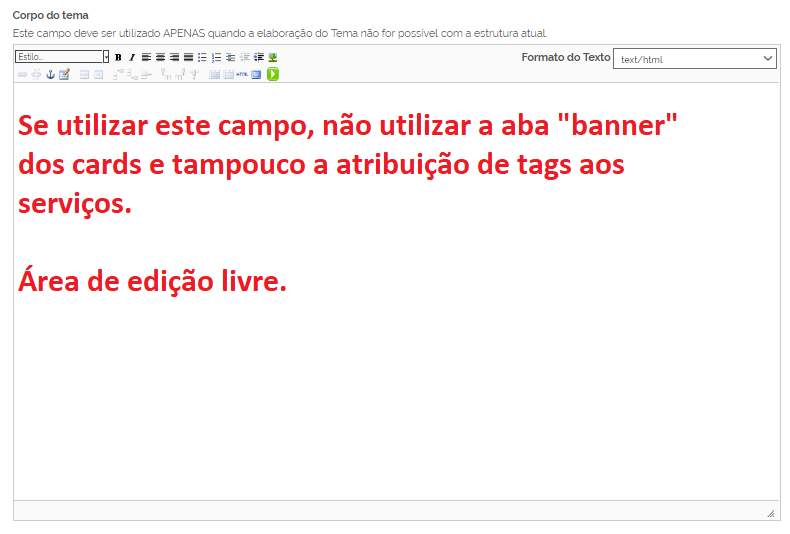Viewport: 790px width, 534px height.
Task: Align text right
Action: pyautogui.click(x=174, y=57)
